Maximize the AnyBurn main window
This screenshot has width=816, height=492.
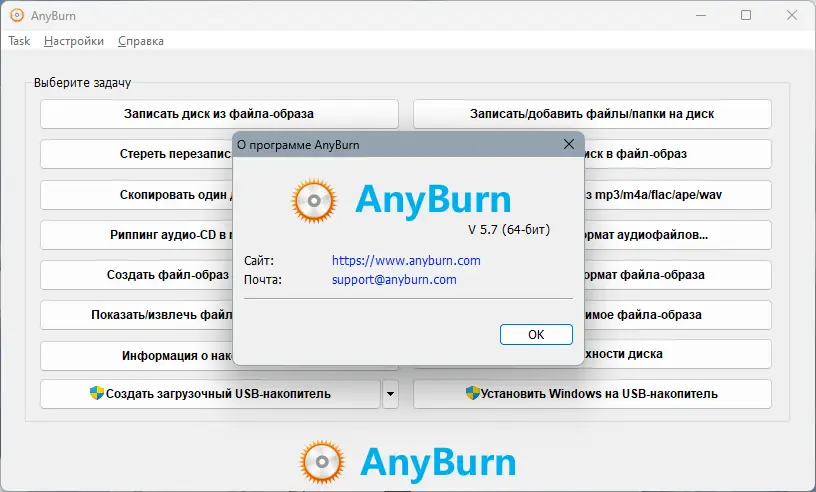point(746,15)
